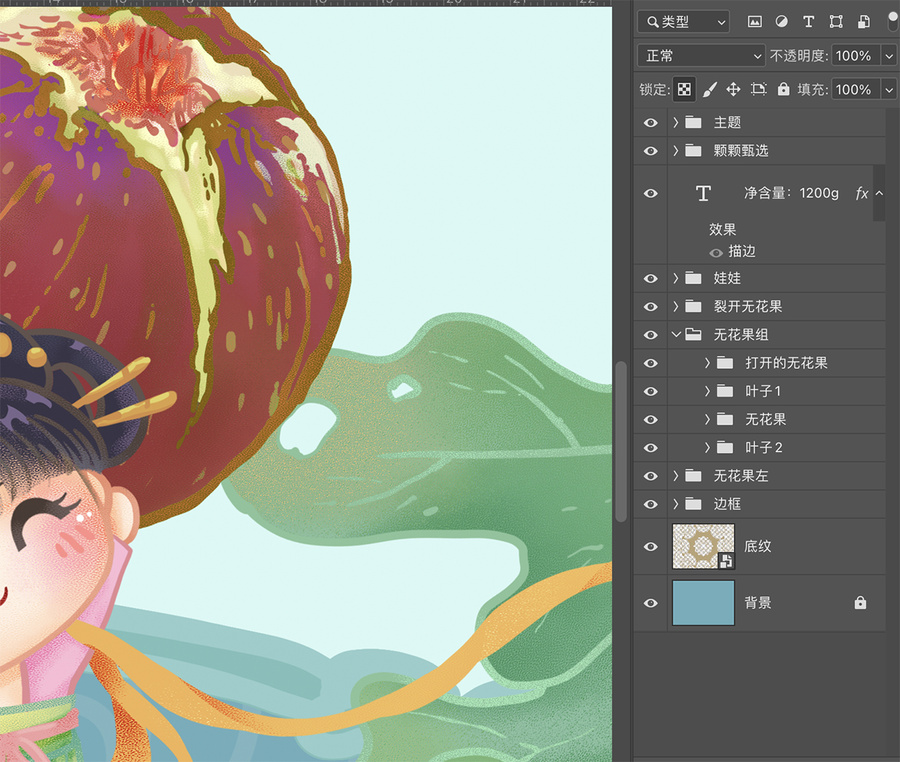The width and height of the screenshot is (900, 762).
Task: Click the canvas vertical scrollbar
Action: point(620,442)
